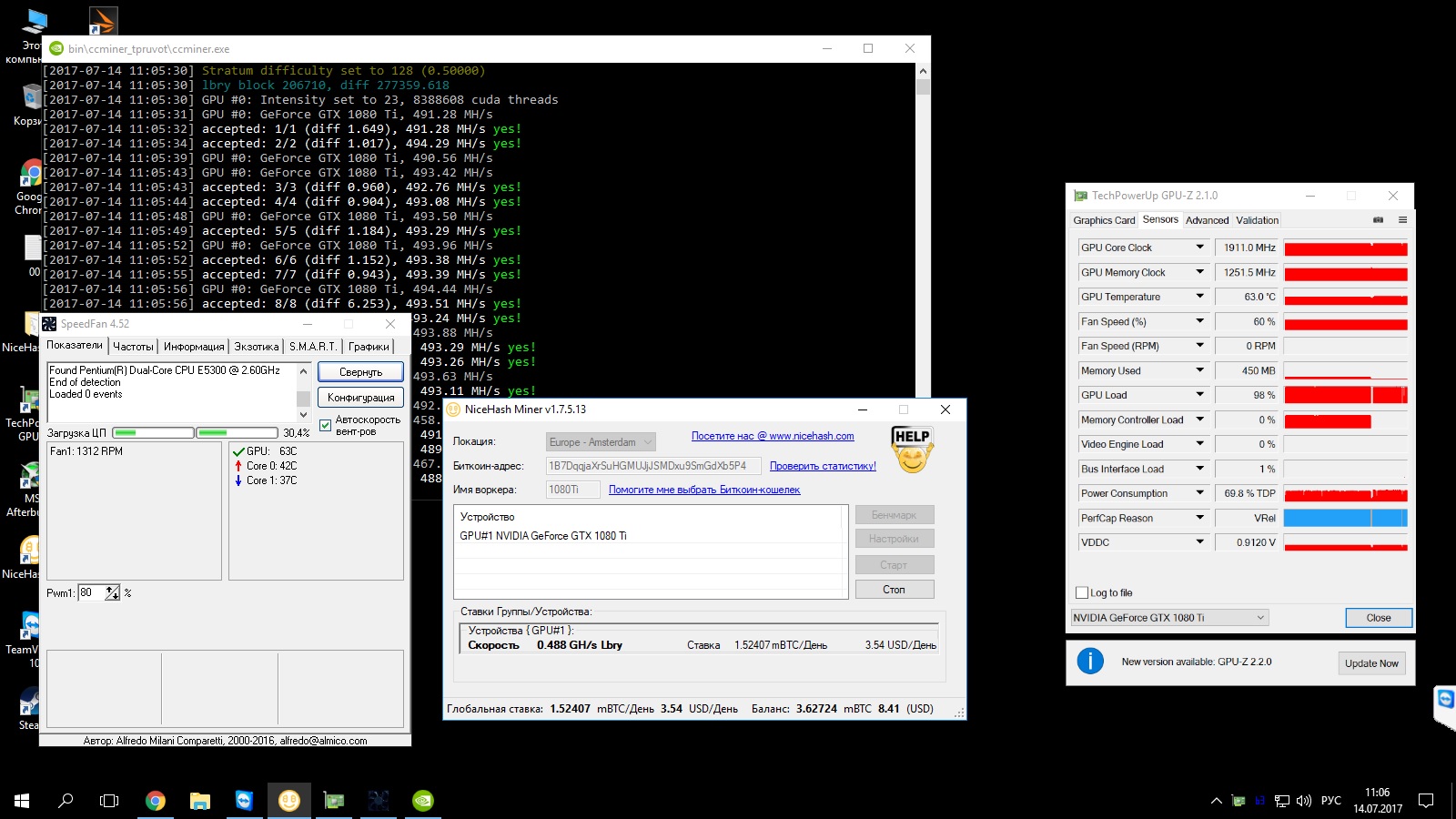Switch to Graphics Card tab in GPU-Z

pyautogui.click(x=1104, y=220)
